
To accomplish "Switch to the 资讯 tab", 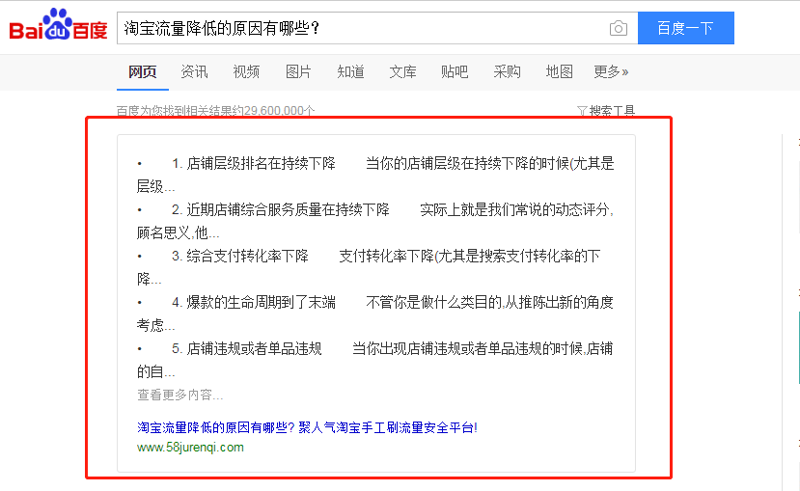I will pyautogui.click(x=194, y=72).
